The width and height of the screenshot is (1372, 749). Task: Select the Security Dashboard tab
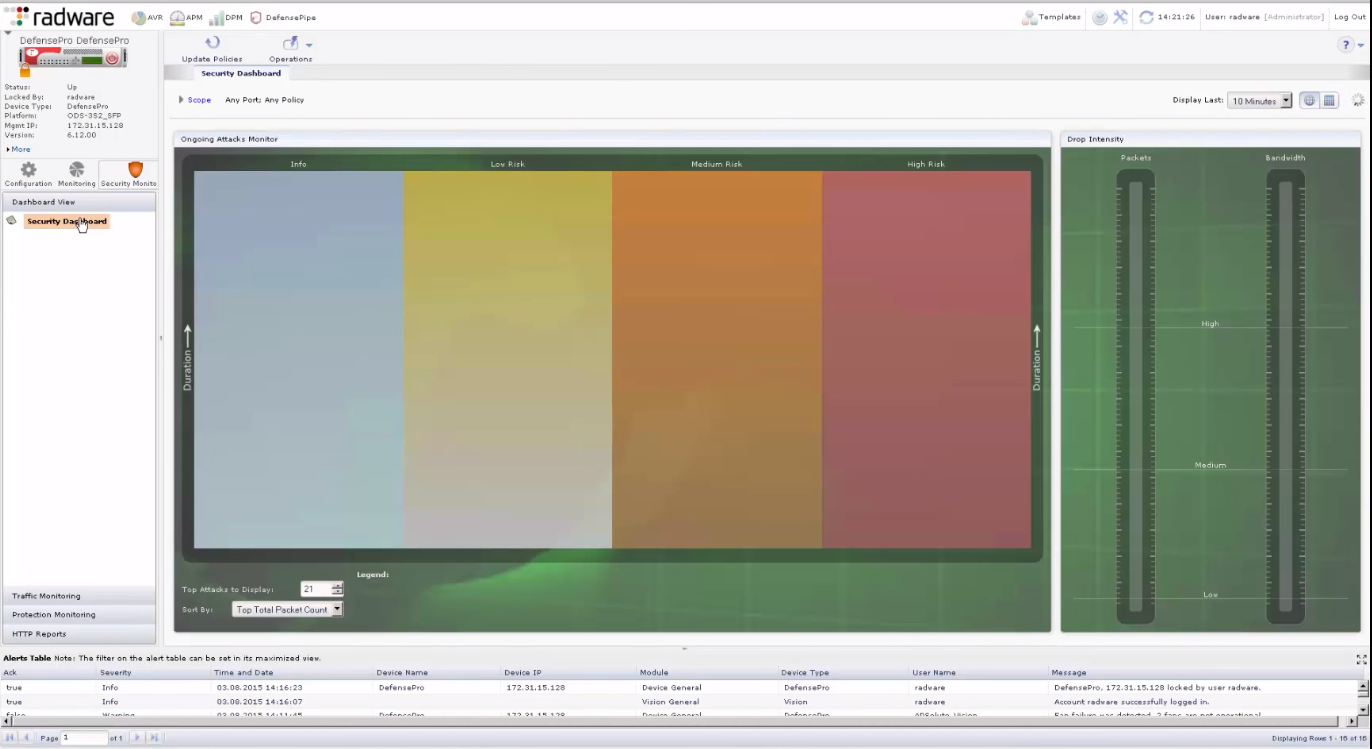click(241, 73)
